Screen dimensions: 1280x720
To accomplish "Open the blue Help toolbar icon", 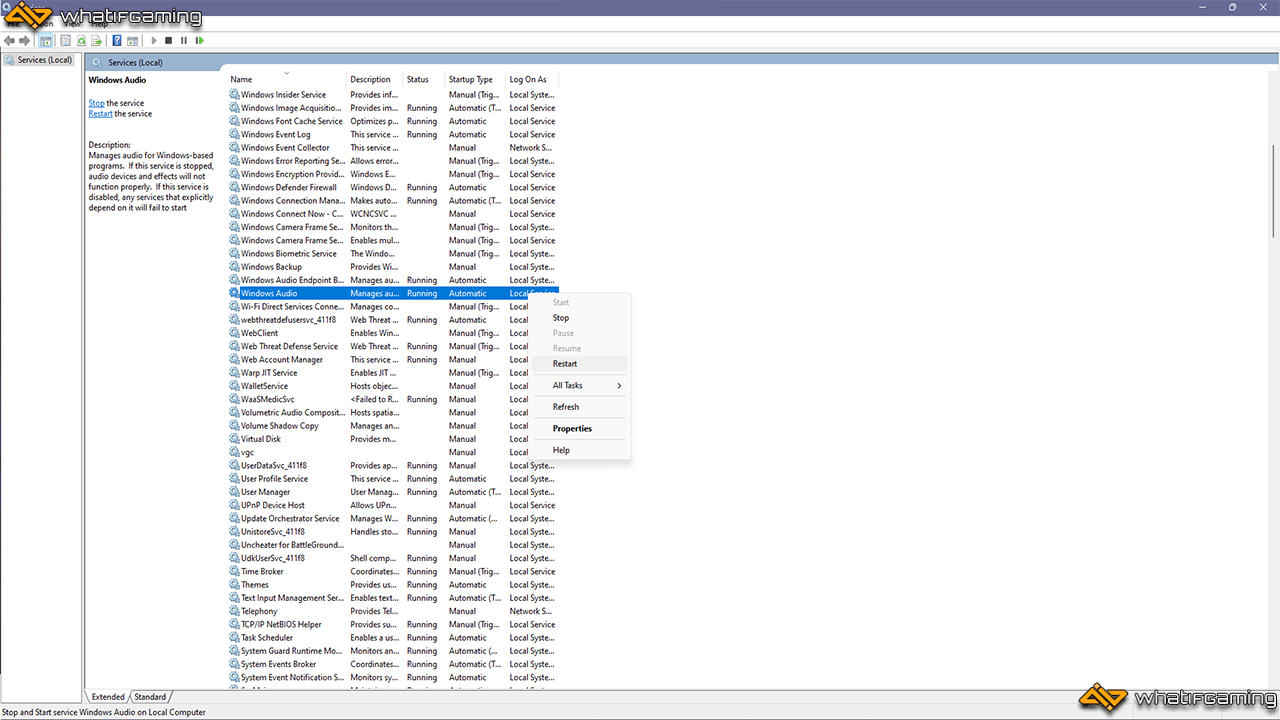I will 117,41.
